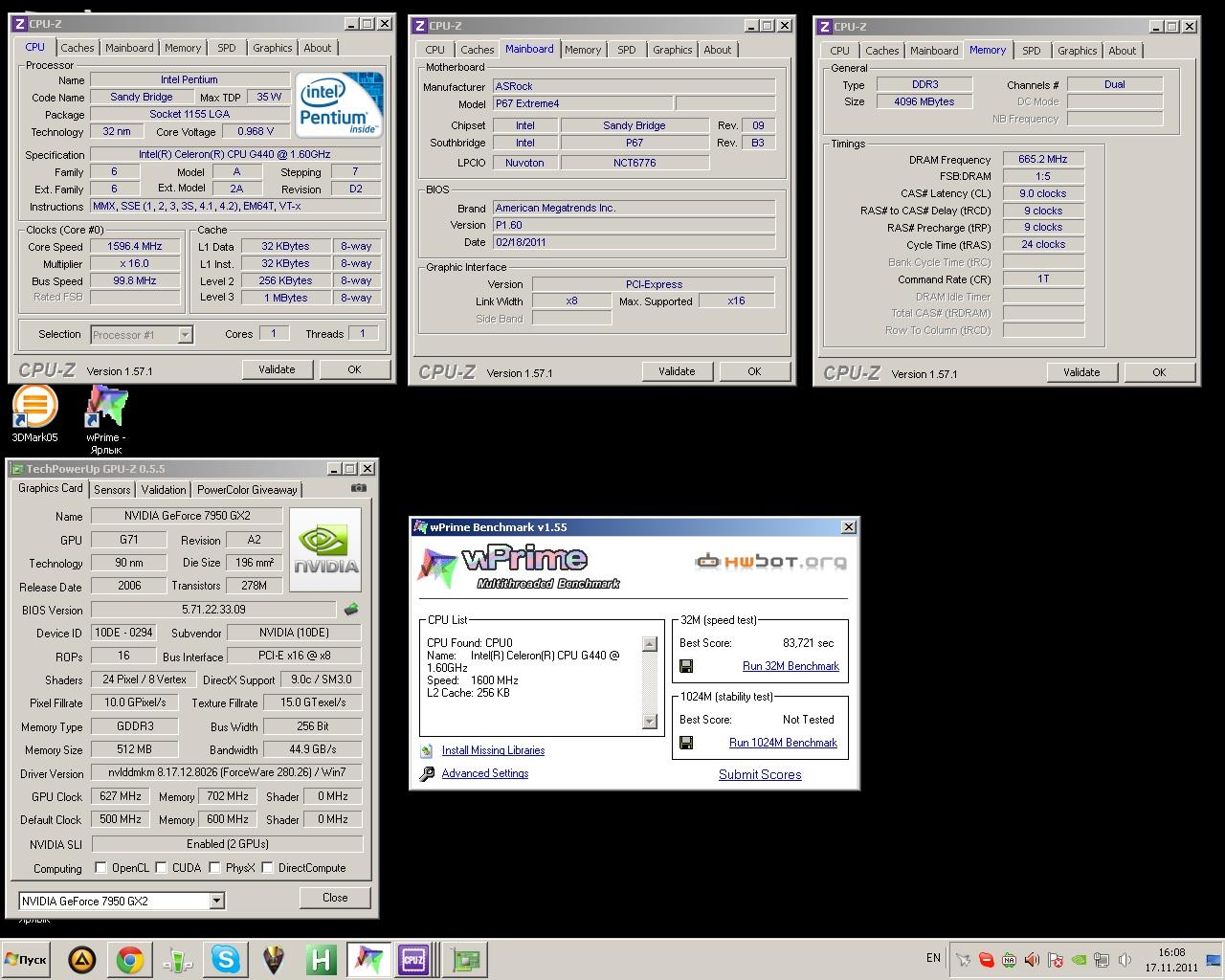Click the green bottle icon in the taskbar

click(x=178, y=959)
